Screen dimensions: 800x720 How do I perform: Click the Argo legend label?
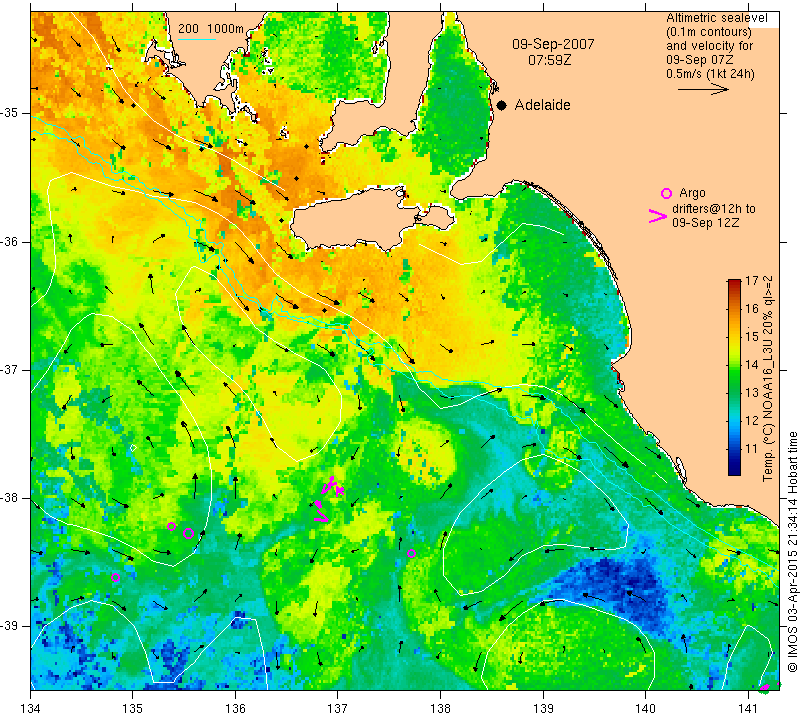[692, 193]
